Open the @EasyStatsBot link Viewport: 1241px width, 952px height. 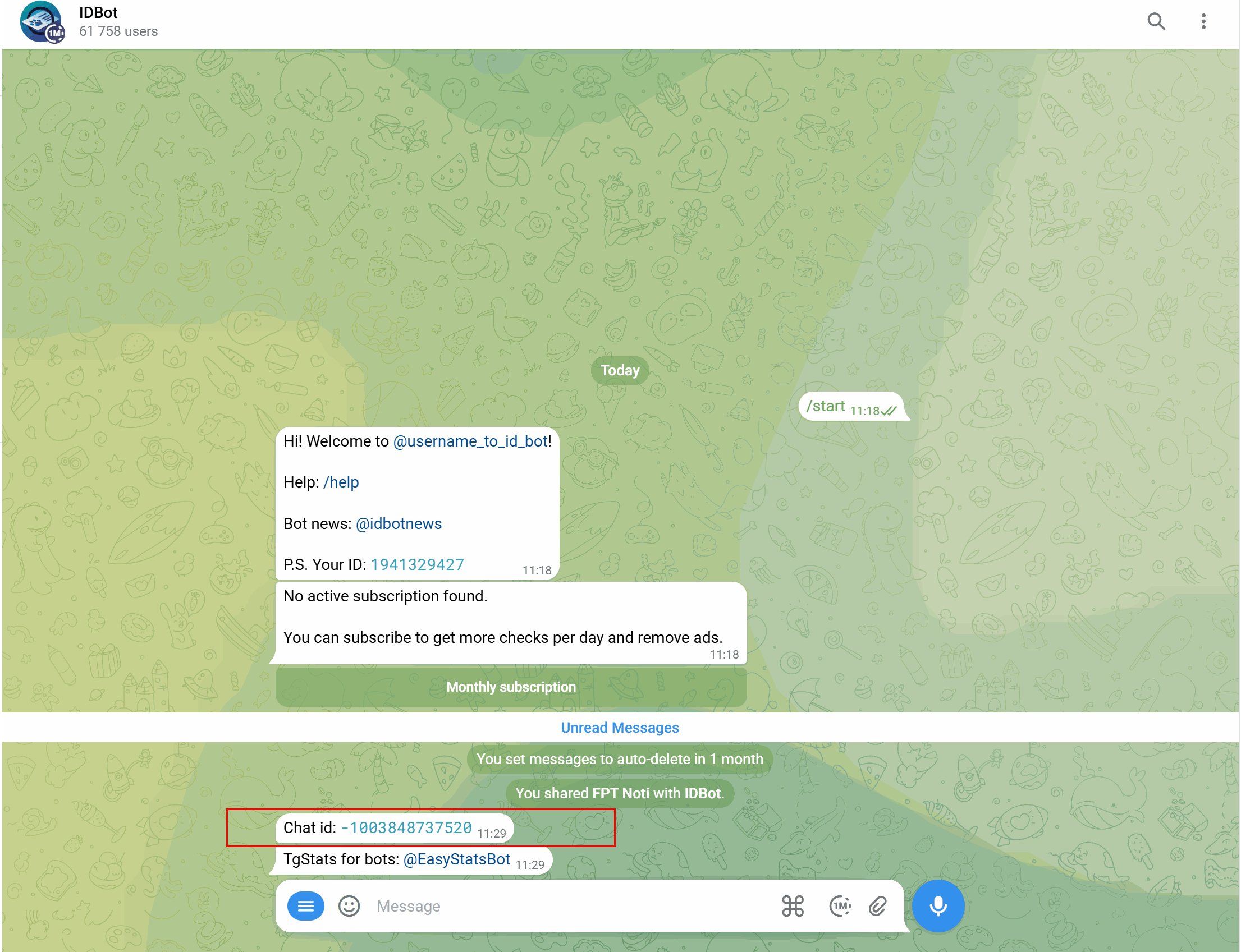pos(456,859)
